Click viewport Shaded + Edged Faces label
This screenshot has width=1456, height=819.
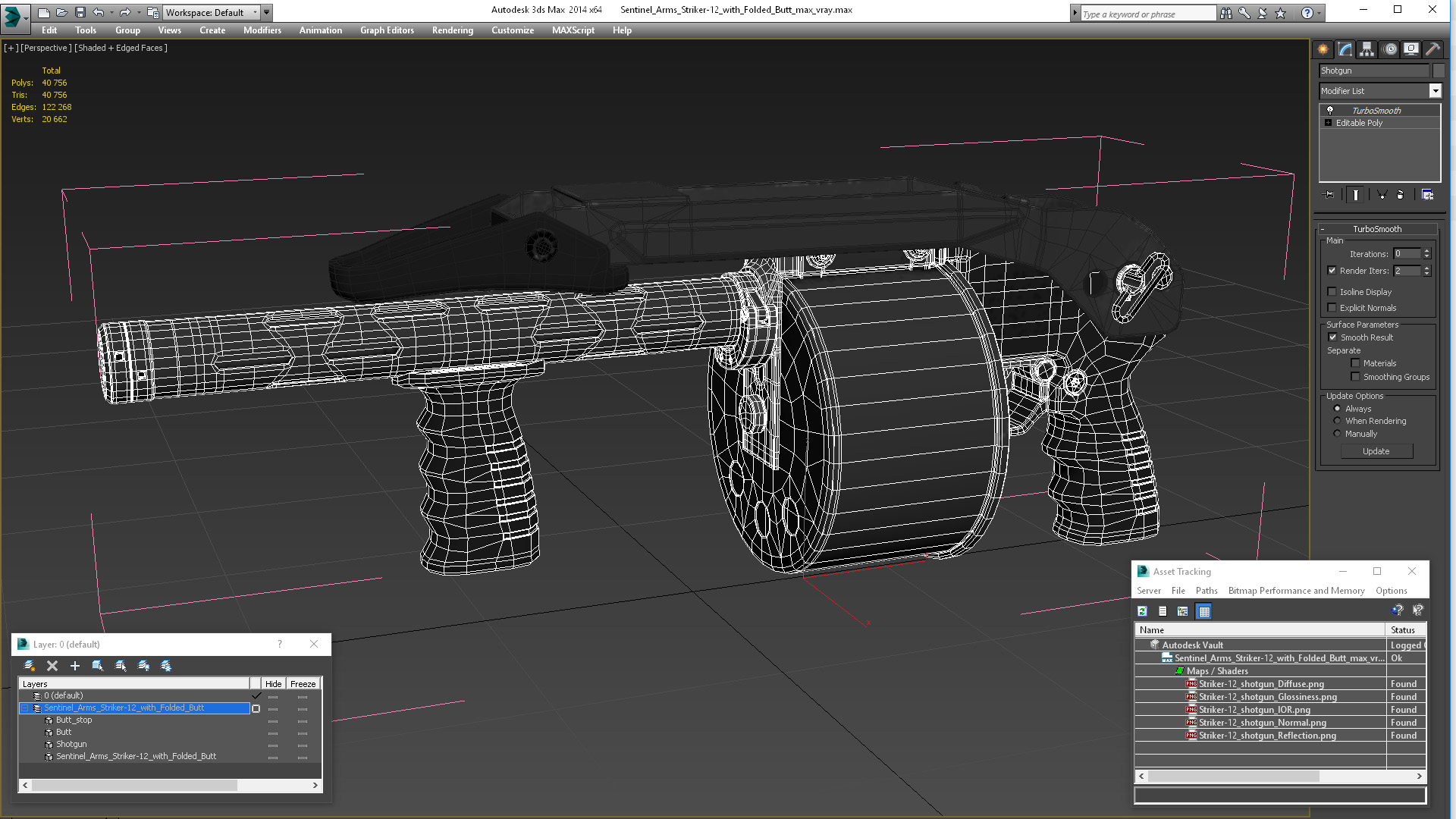[x=121, y=48]
